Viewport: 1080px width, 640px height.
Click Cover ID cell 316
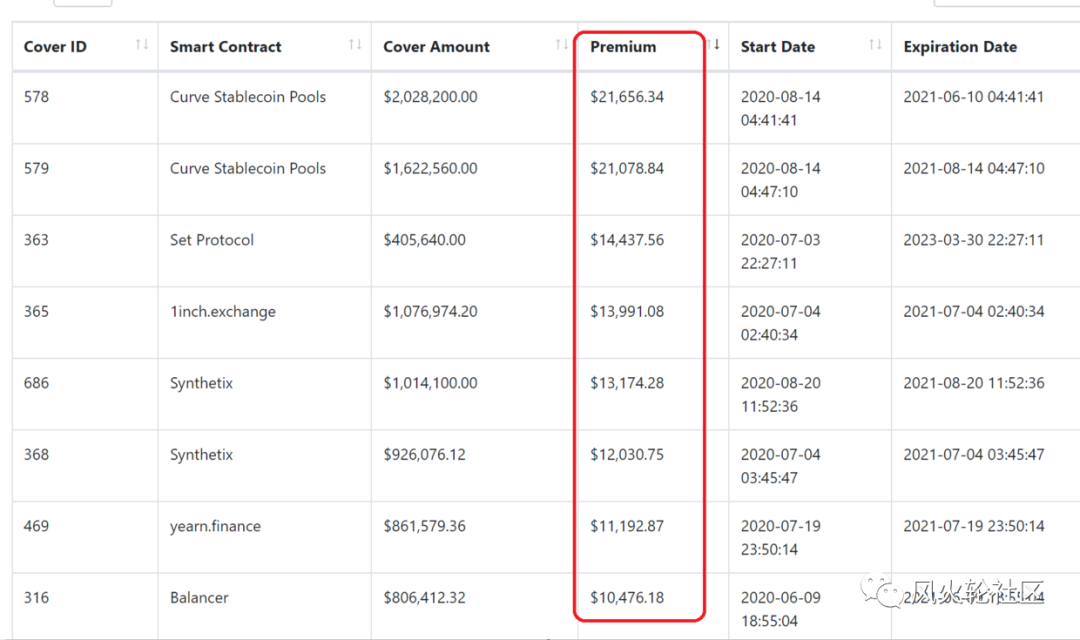click(37, 598)
